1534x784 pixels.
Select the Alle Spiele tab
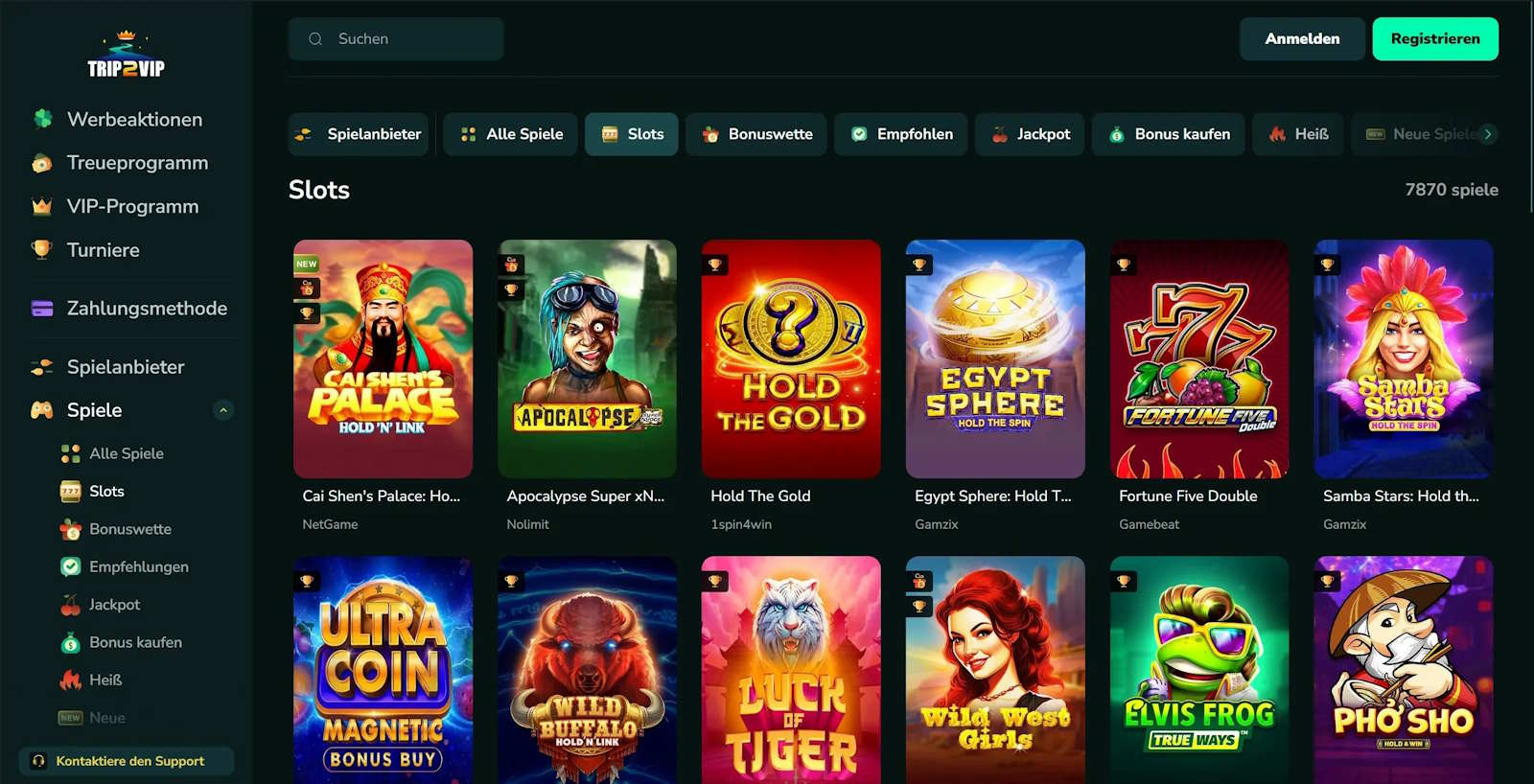(x=511, y=134)
